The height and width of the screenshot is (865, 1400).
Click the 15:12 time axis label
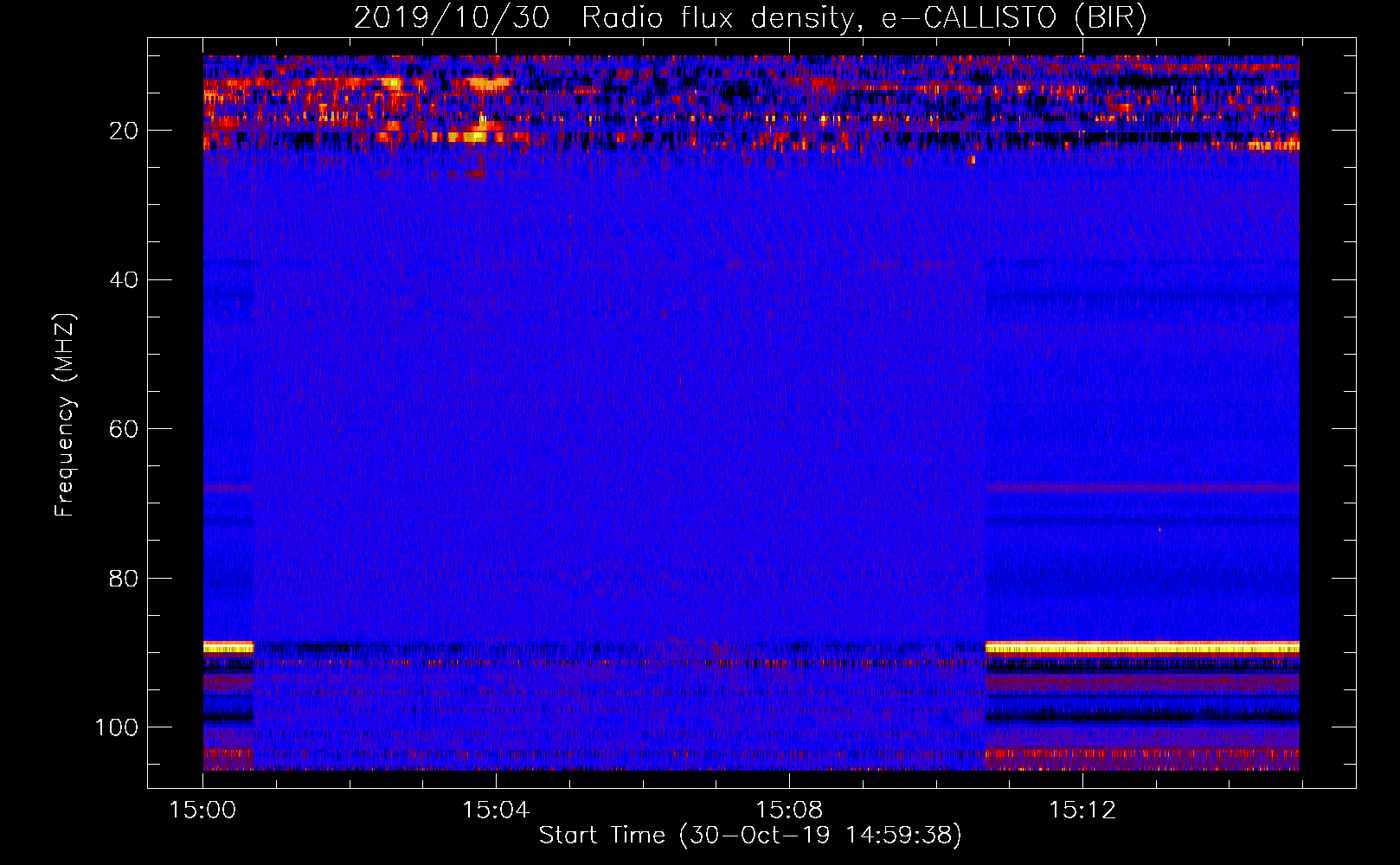1082,811
